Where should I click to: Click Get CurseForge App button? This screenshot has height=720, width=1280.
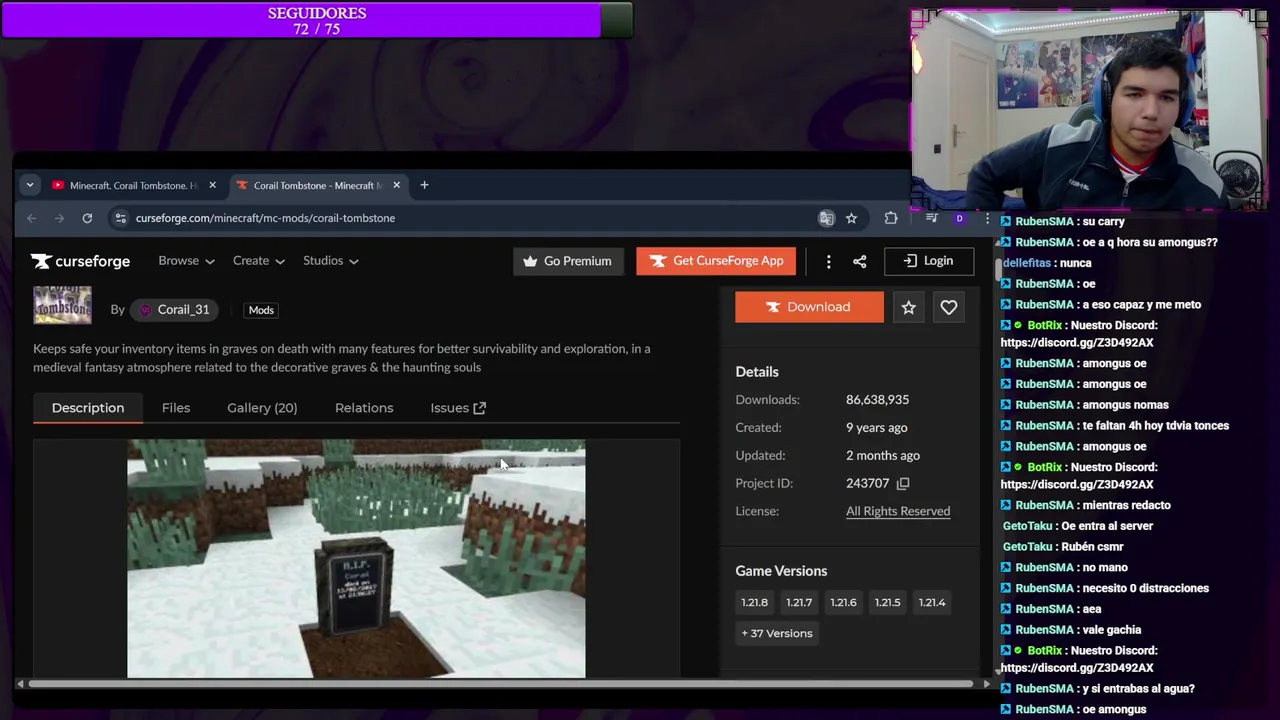[716, 261]
